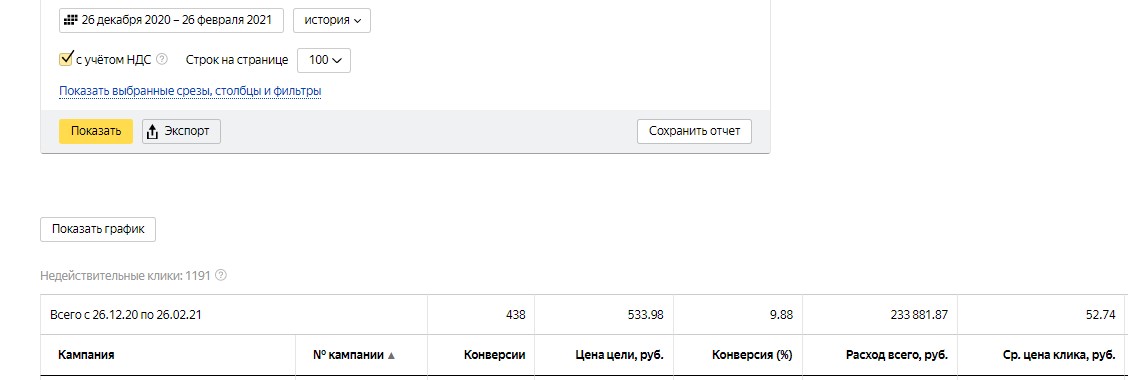This screenshot has width=1128, height=380.
Task: Click the yellow Показать button
Action: coord(96,132)
